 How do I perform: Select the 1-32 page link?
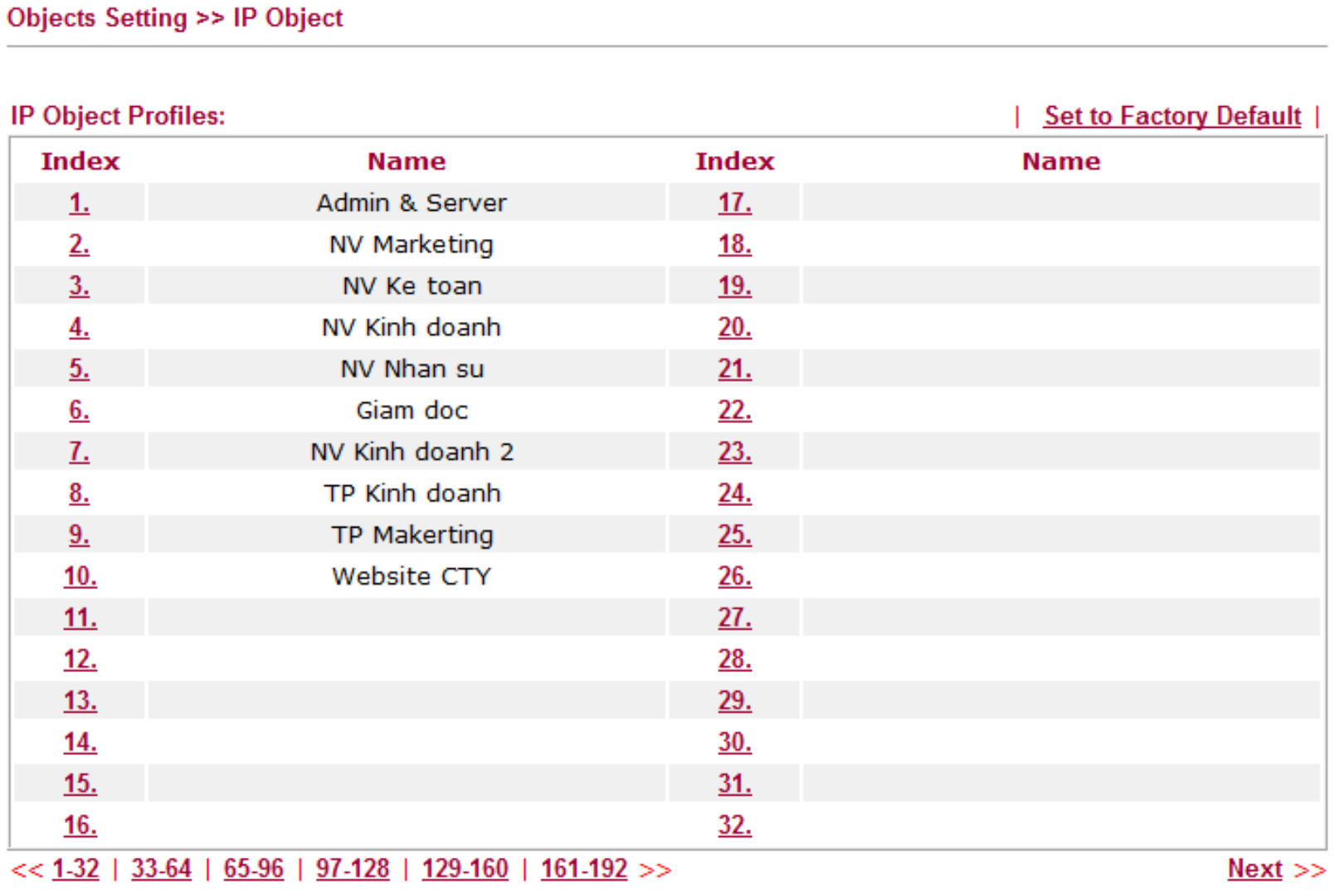pyautogui.click(x=76, y=869)
